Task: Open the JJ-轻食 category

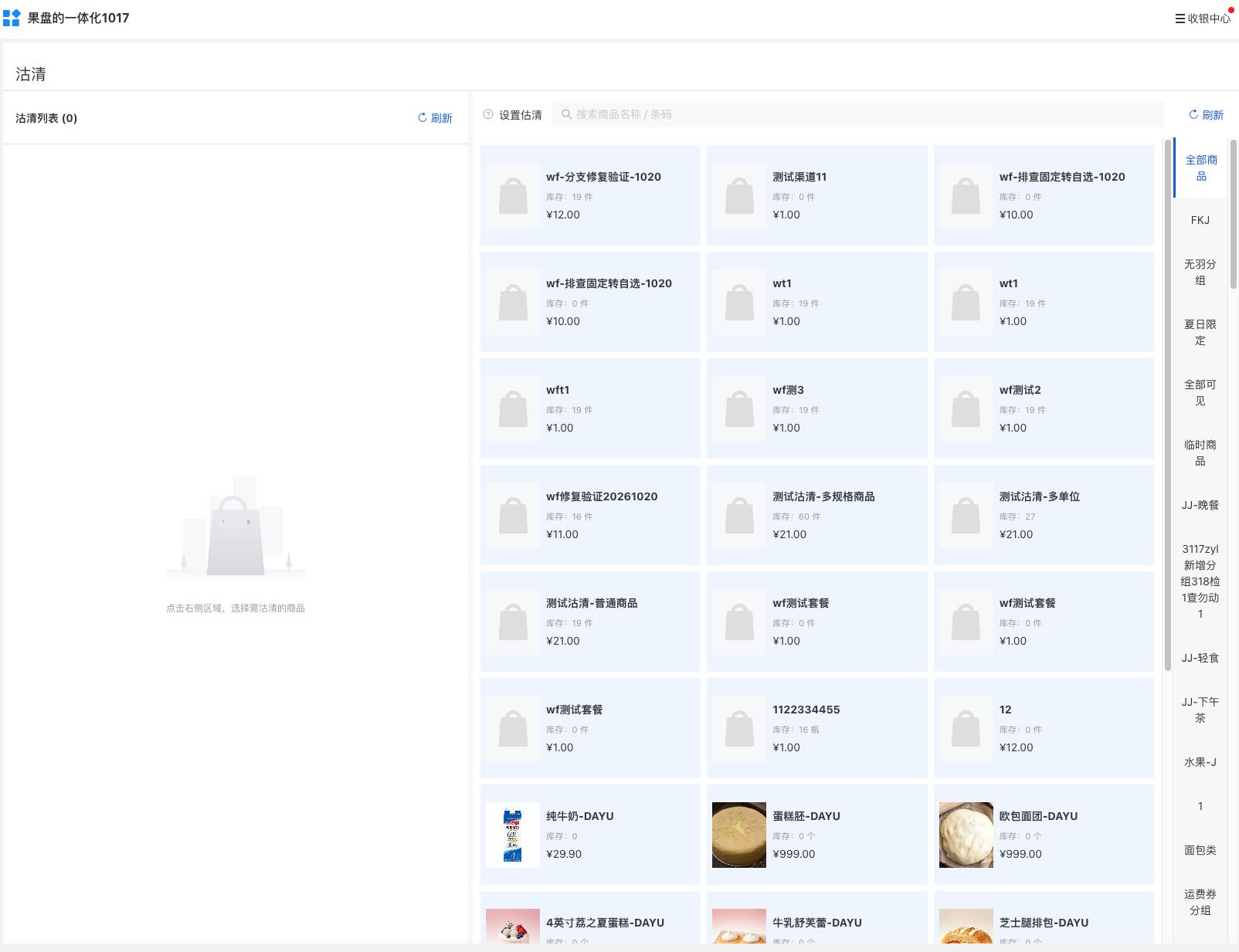Action: pos(1200,658)
